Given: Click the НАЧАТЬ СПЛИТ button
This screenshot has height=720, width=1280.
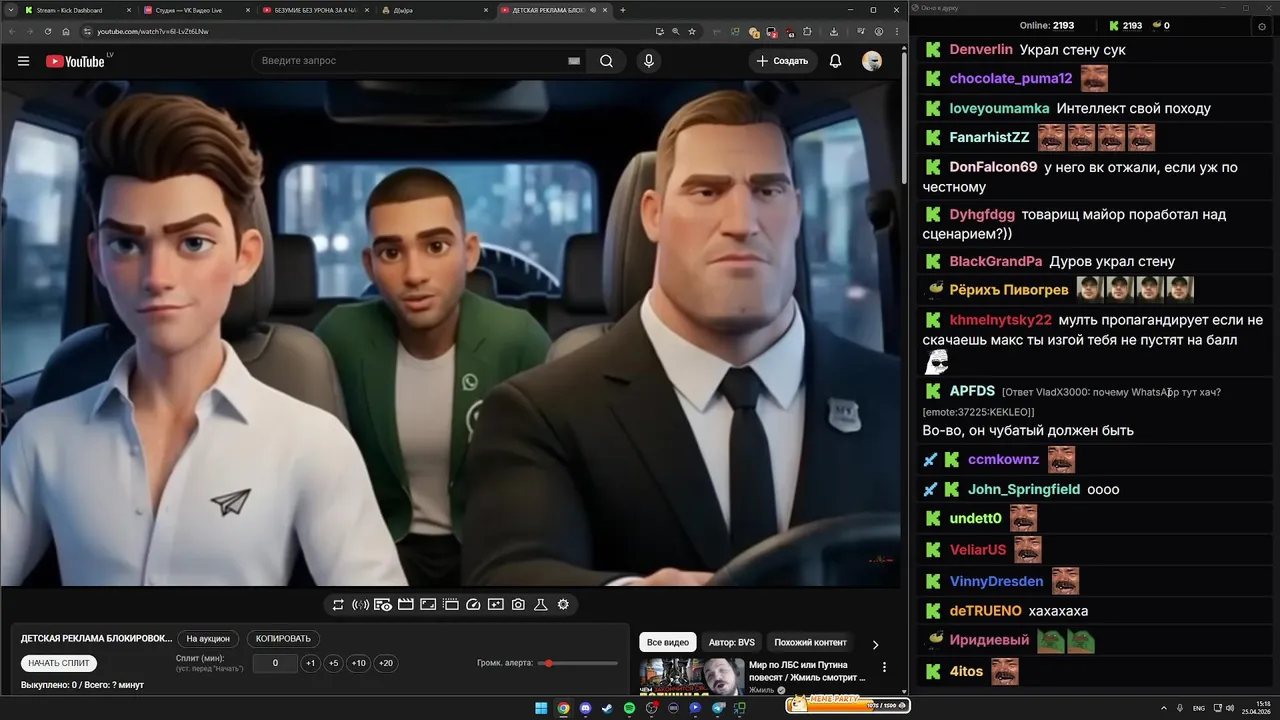Looking at the screenshot, I should pyautogui.click(x=59, y=663).
